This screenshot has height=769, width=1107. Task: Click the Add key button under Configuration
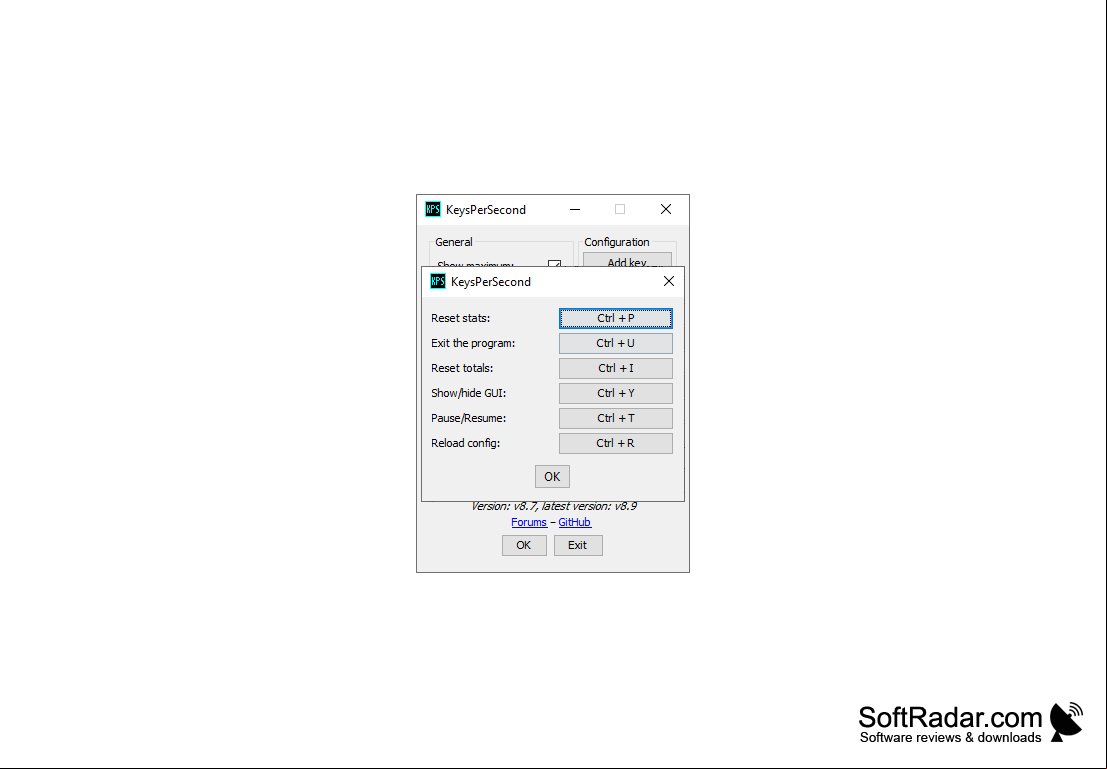[627, 261]
